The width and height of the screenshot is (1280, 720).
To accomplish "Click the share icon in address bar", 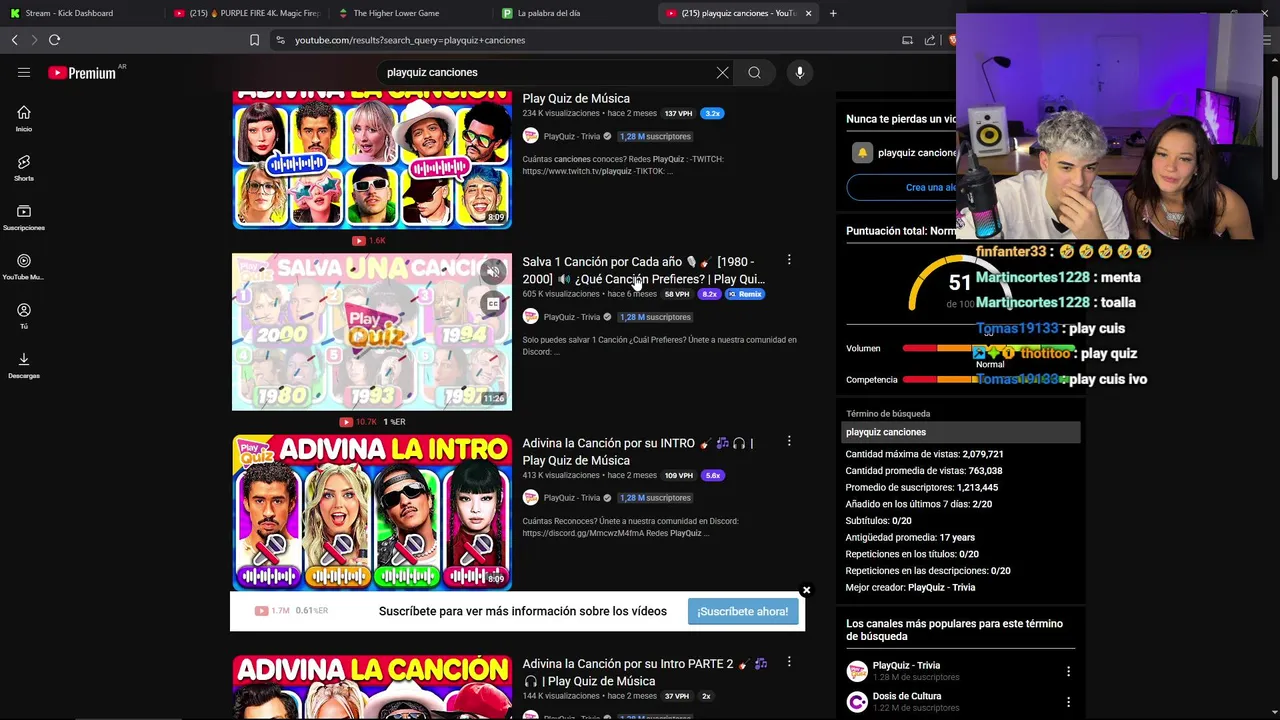I will (x=930, y=40).
